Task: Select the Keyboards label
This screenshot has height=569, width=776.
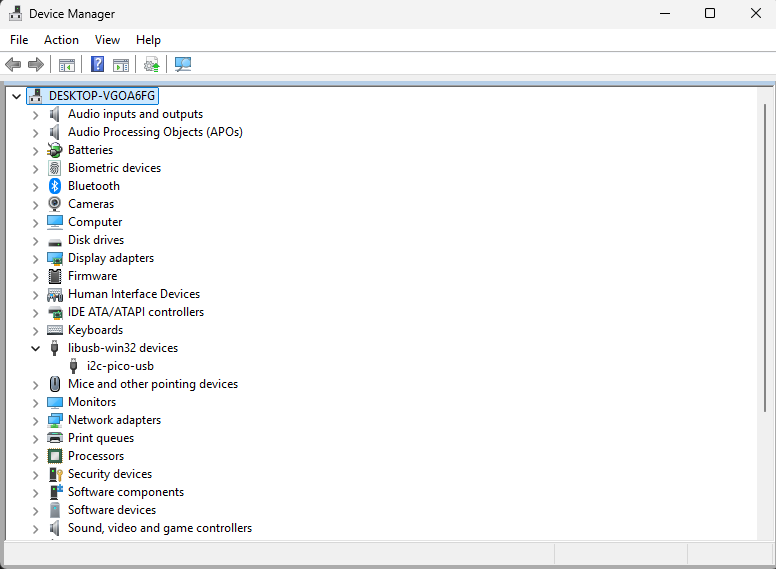Action: tap(96, 330)
